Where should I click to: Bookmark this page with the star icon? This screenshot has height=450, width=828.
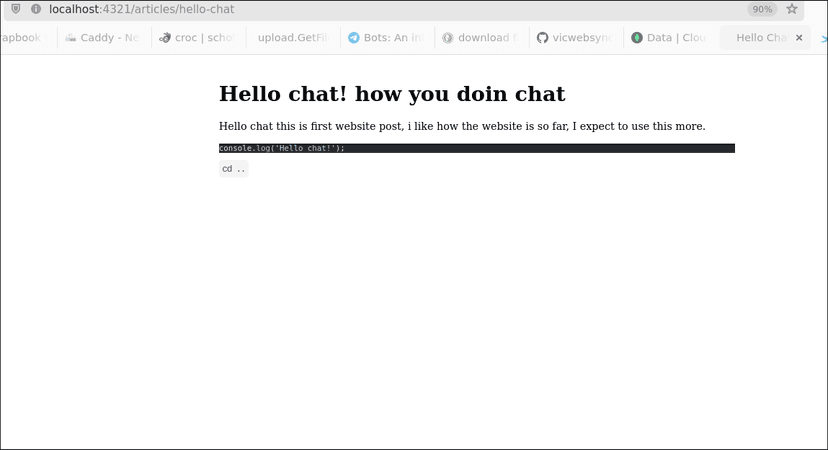792,9
